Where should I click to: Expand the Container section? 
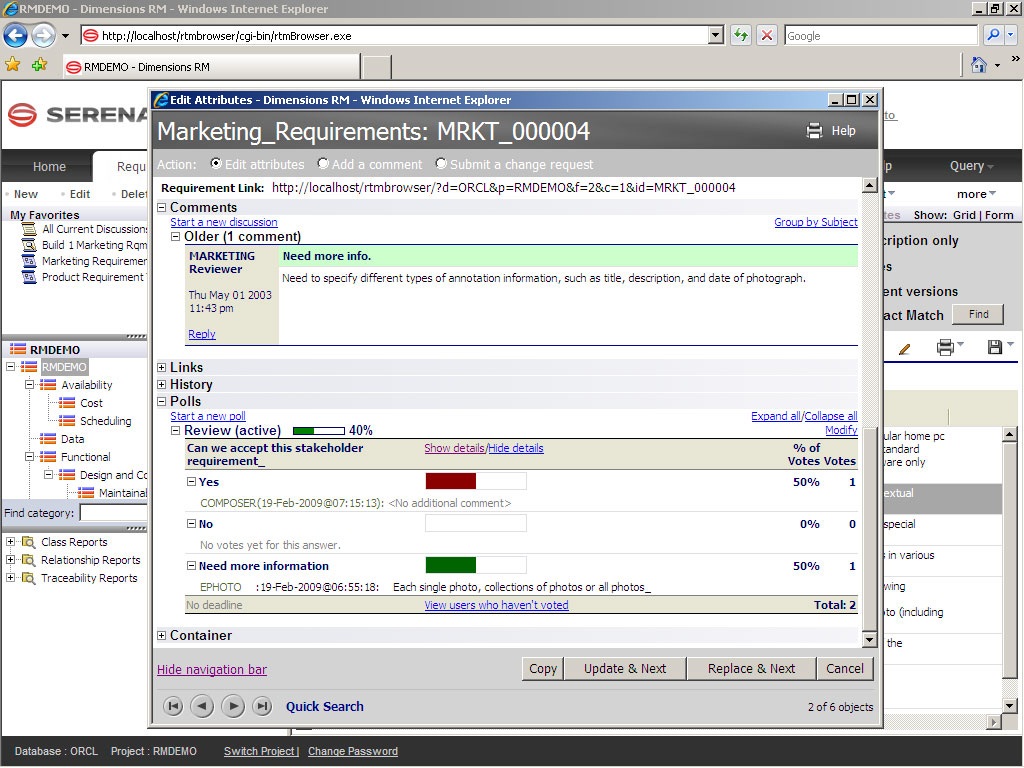tap(161, 635)
